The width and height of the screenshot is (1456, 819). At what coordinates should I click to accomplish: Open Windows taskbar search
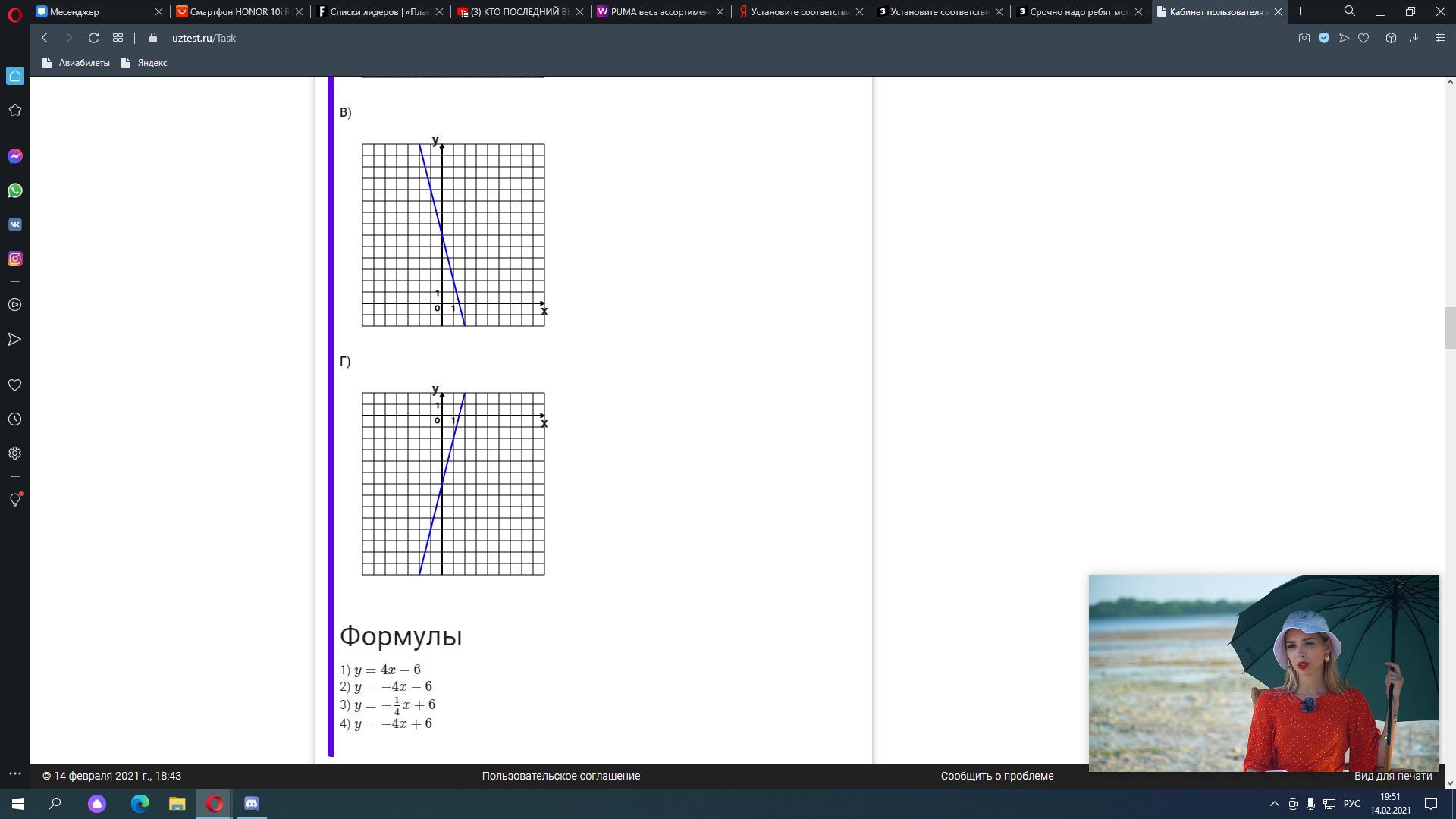(x=55, y=803)
